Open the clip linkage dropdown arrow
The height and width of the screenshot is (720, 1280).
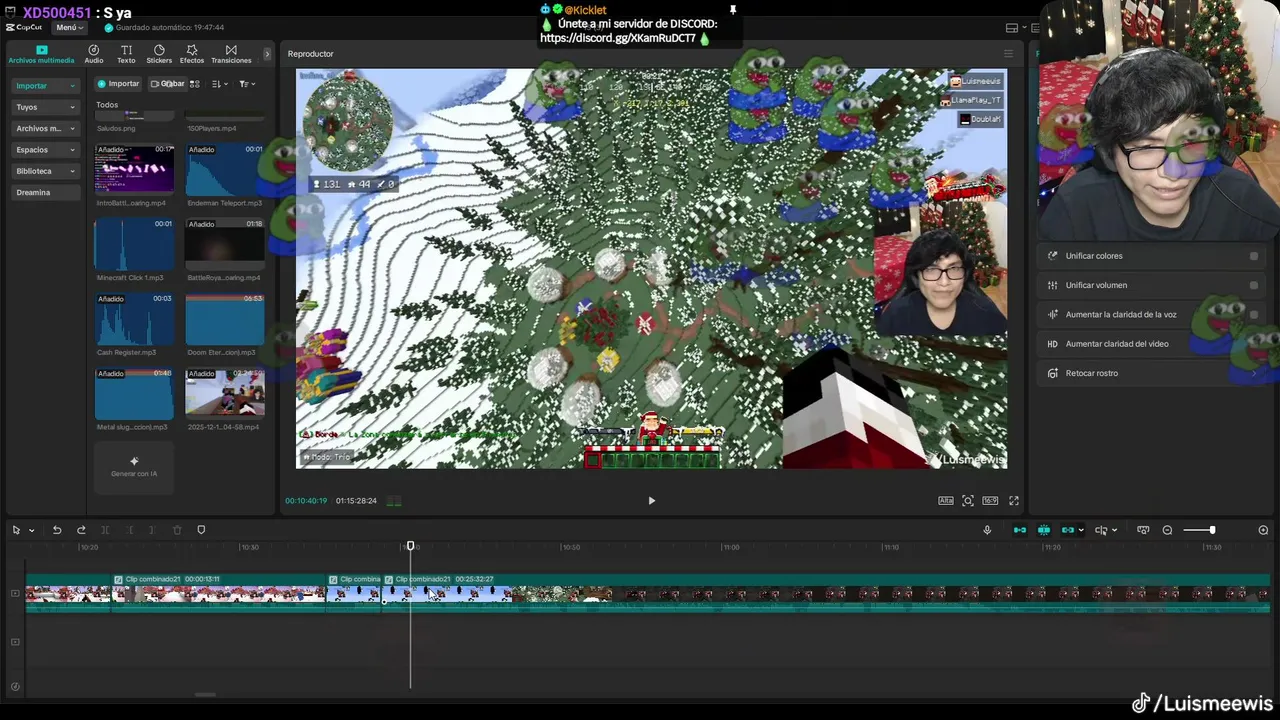pos(1082,531)
